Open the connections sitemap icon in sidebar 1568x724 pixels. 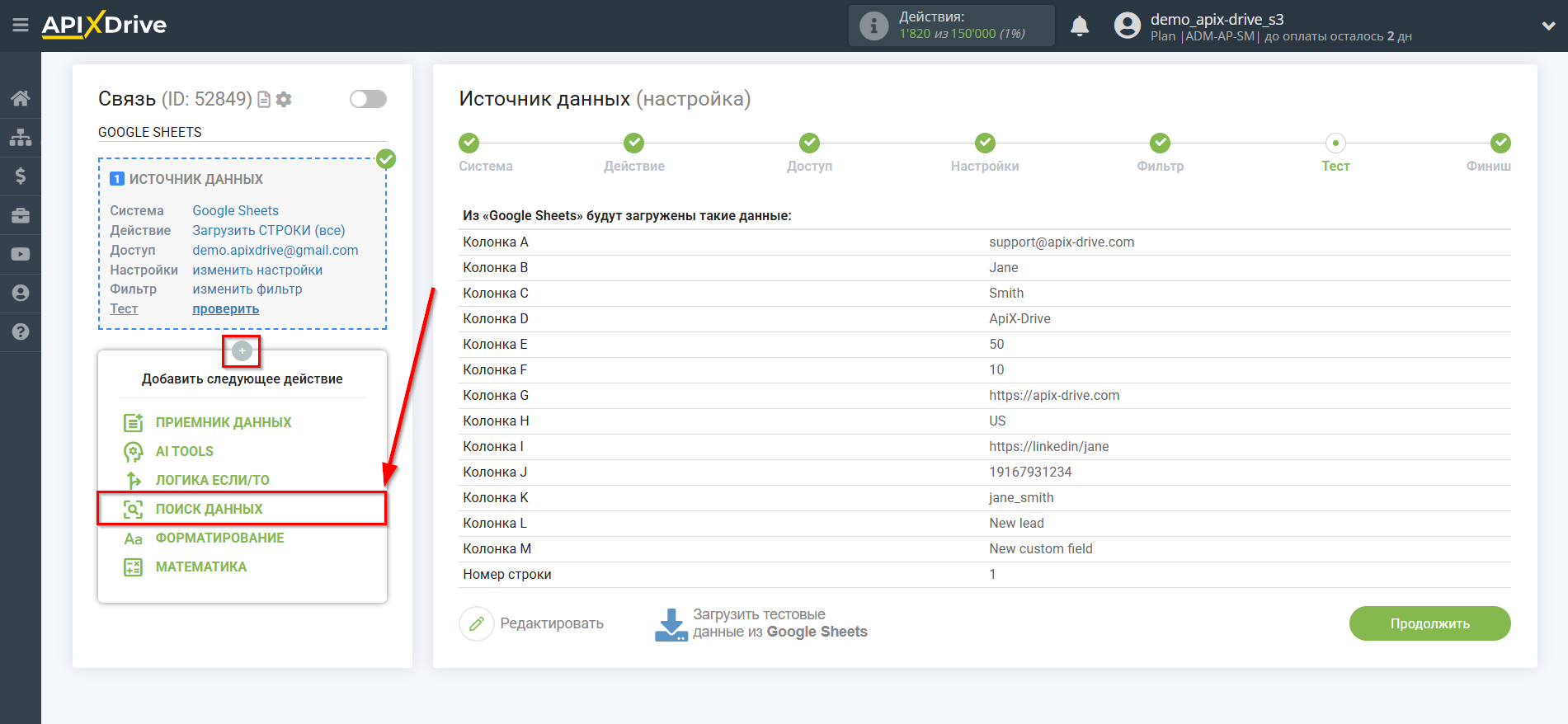pos(21,138)
